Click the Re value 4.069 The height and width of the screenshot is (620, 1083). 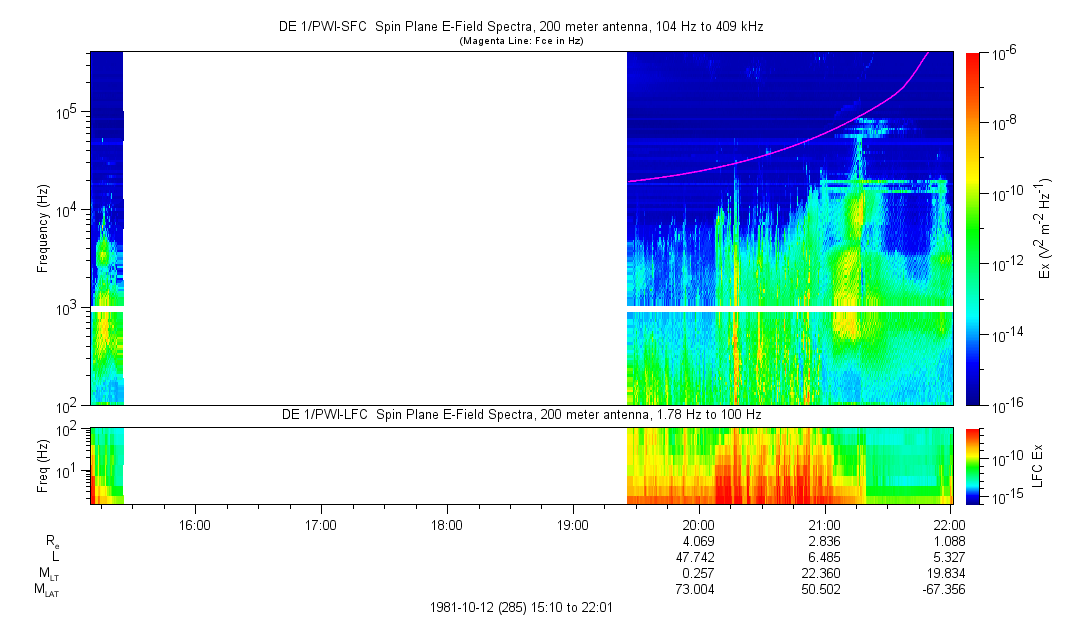point(698,540)
